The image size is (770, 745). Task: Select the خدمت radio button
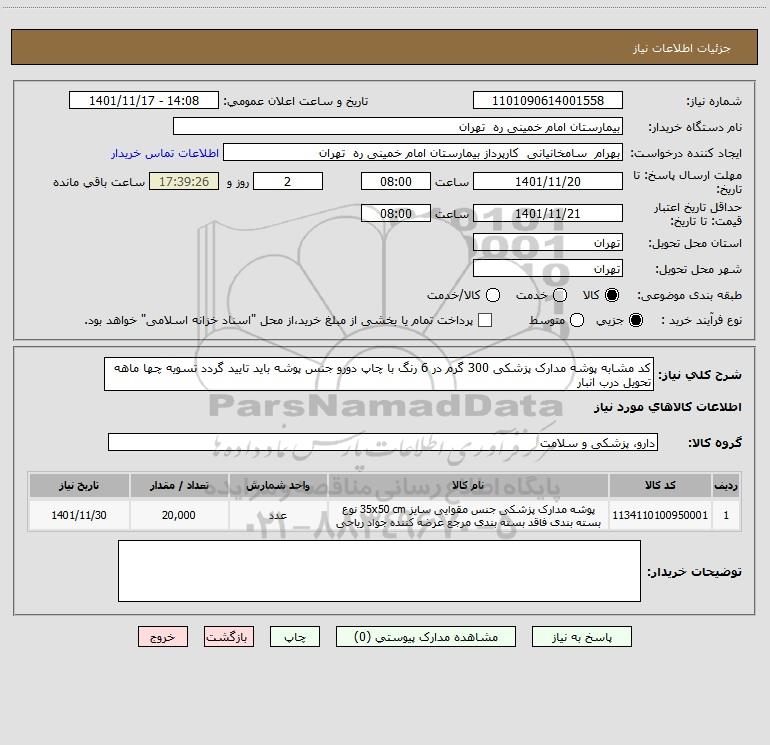(x=560, y=295)
